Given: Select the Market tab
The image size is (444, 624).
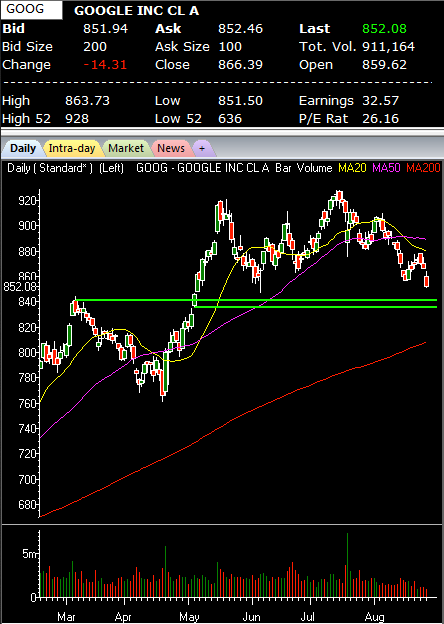Looking at the screenshot, I should pyautogui.click(x=126, y=148).
